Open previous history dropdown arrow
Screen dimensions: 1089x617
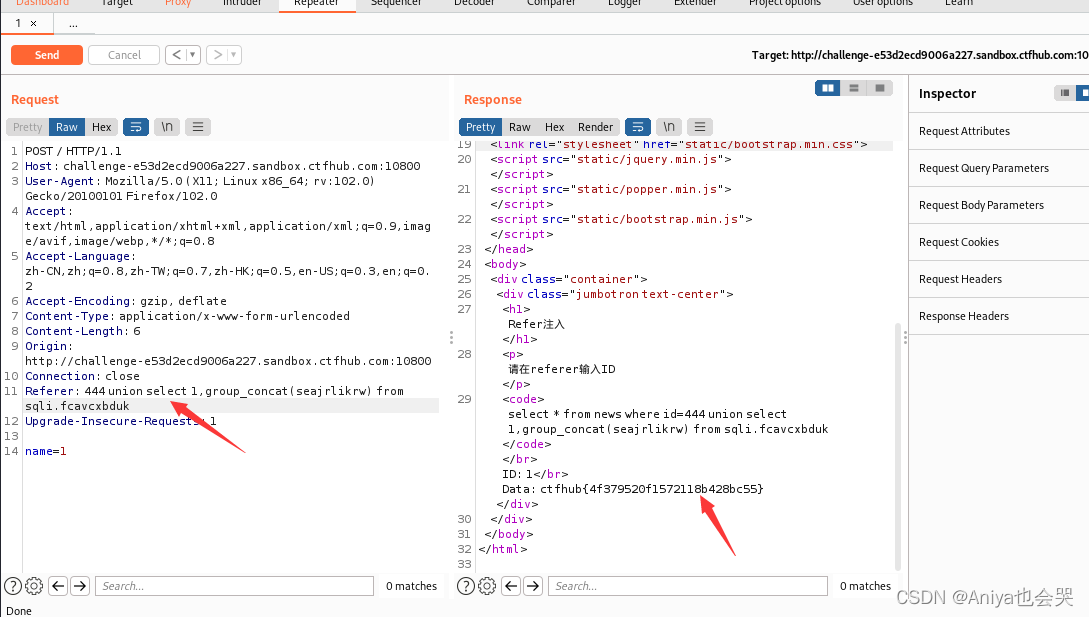(193, 55)
